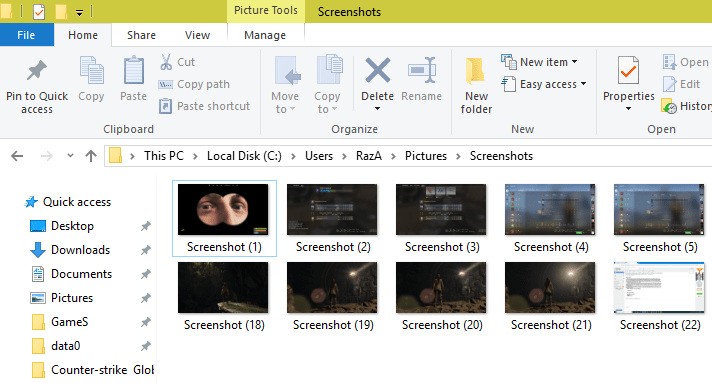Open Downloads in navigation pane
The width and height of the screenshot is (712, 383).
[80, 250]
